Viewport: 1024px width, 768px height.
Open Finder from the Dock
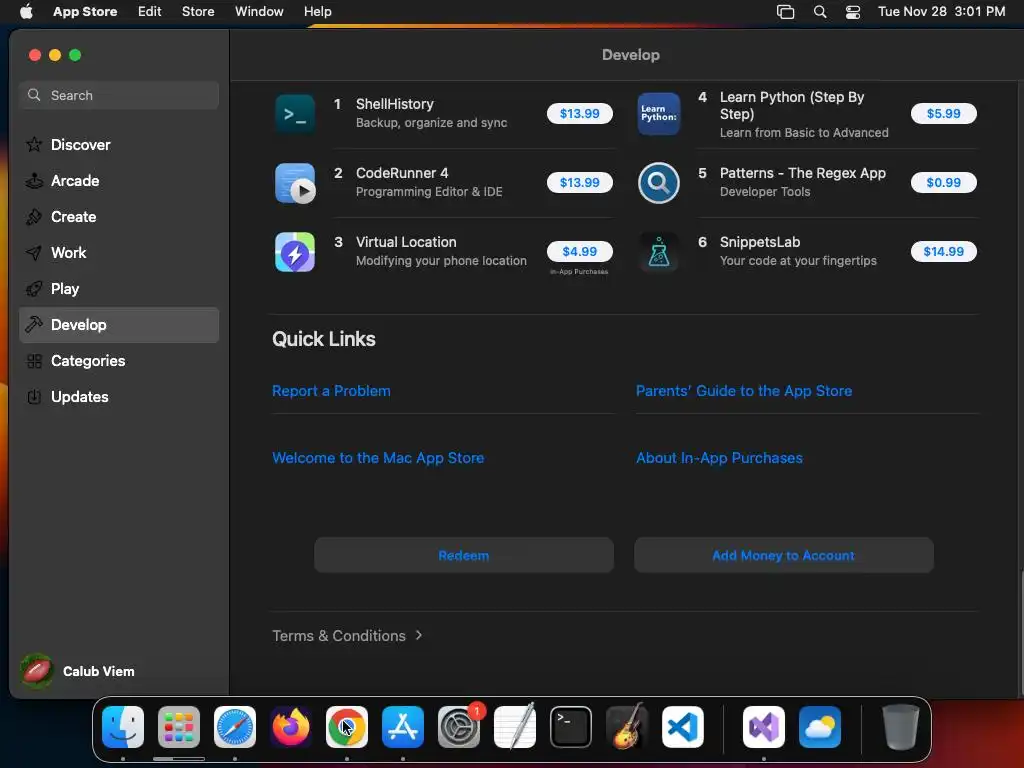[123, 727]
